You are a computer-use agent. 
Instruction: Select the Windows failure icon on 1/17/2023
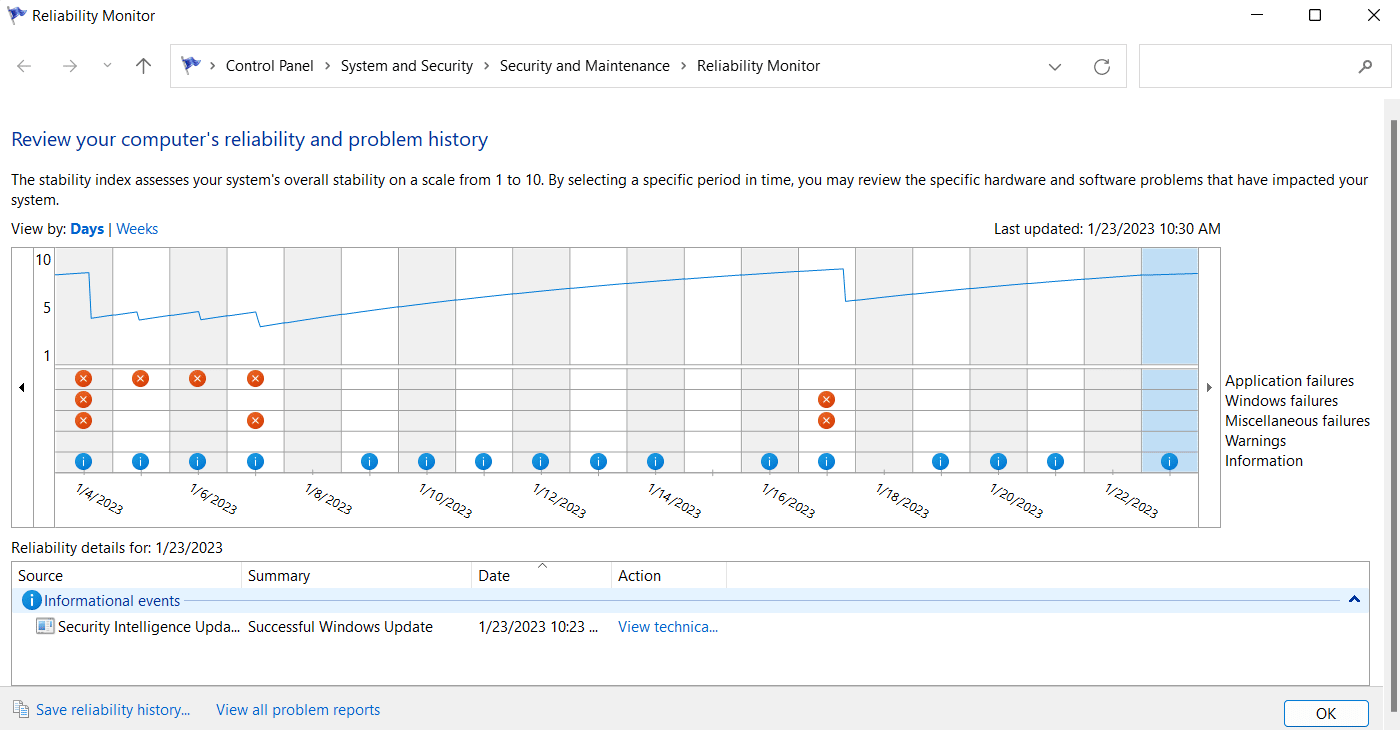pos(826,399)
